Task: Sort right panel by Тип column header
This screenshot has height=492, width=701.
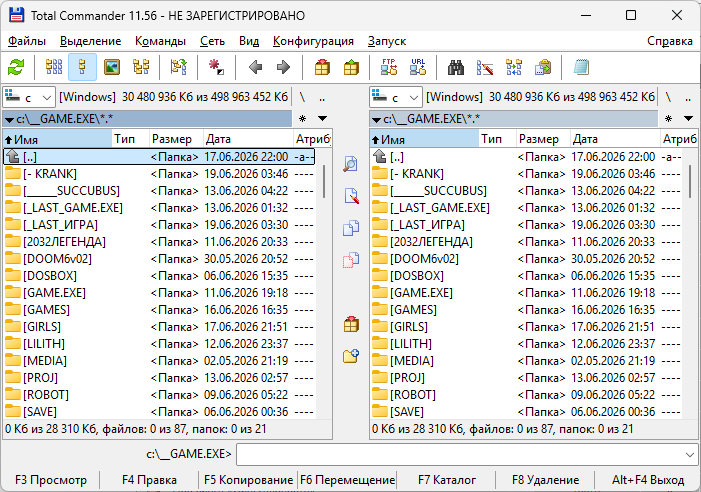Action: coord(497,139)
